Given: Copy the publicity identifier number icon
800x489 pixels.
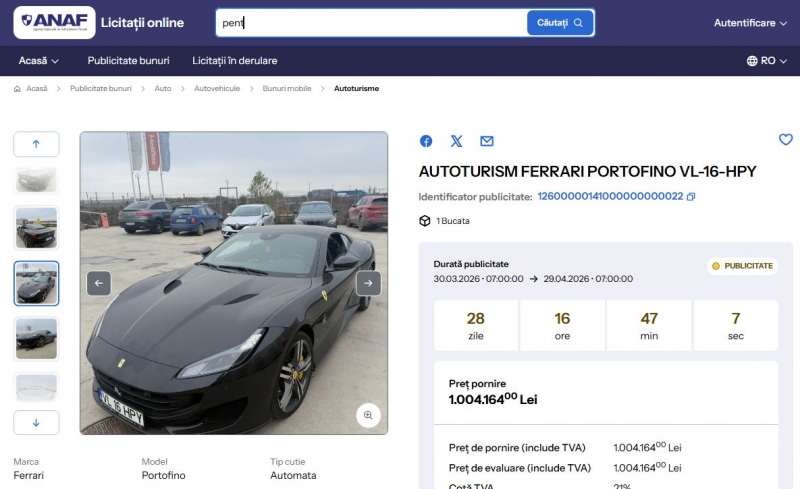Looking at the screenshot, I should click(691, 197).
